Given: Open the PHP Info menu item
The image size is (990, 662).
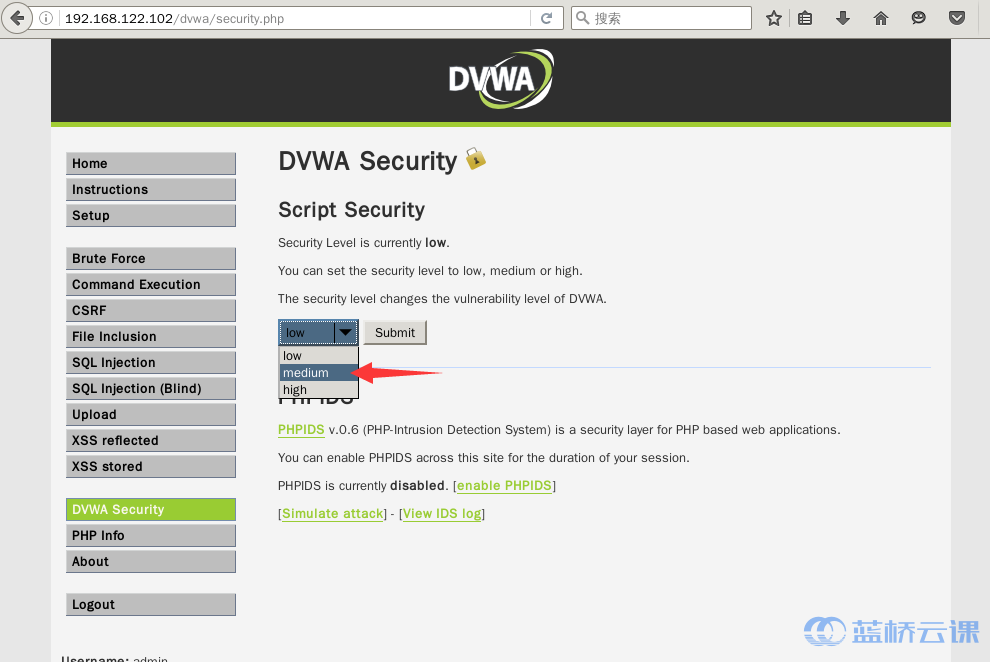Looking at the screenshot, I should 151,535.
